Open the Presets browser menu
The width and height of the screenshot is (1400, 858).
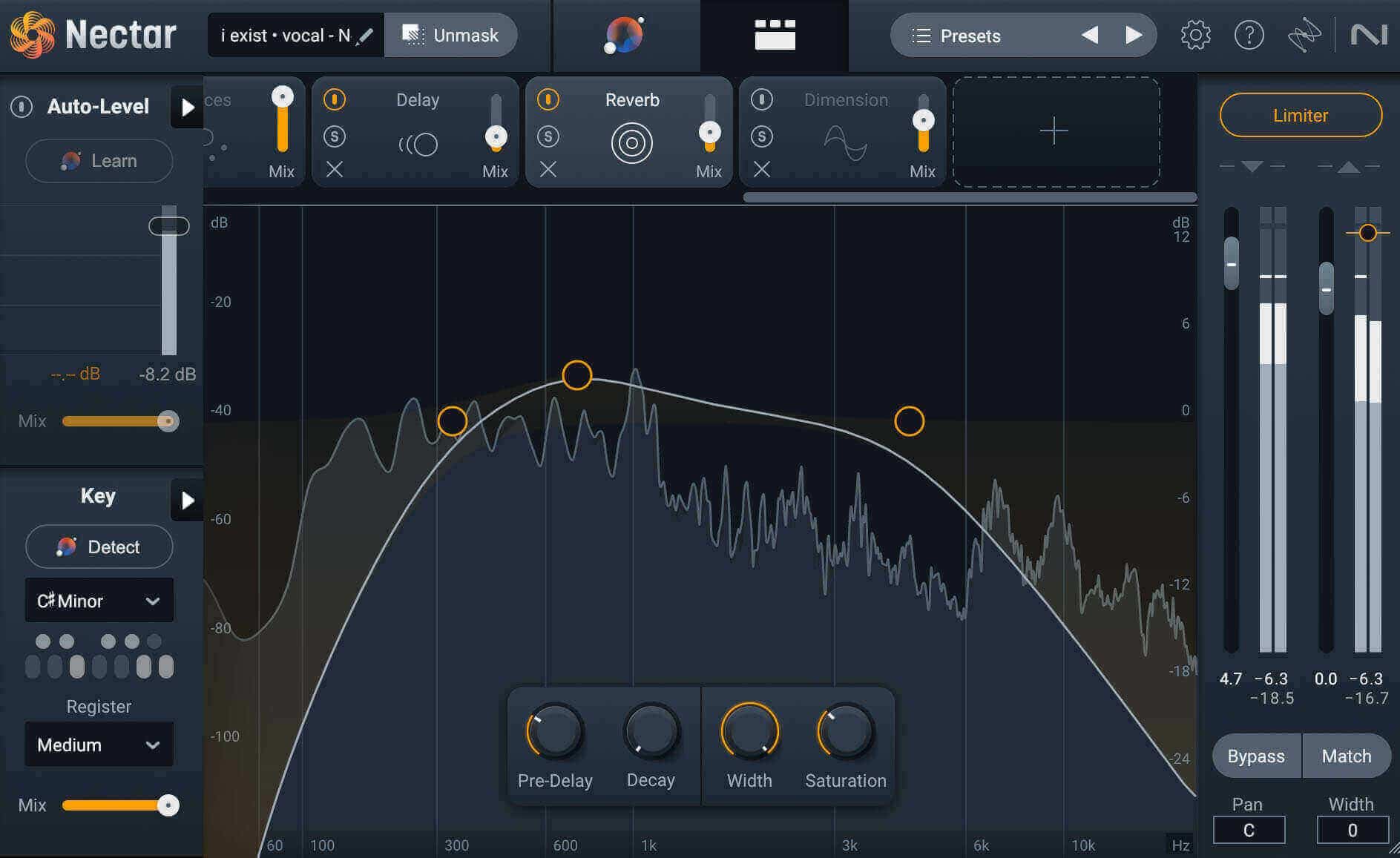coord(972,36)
